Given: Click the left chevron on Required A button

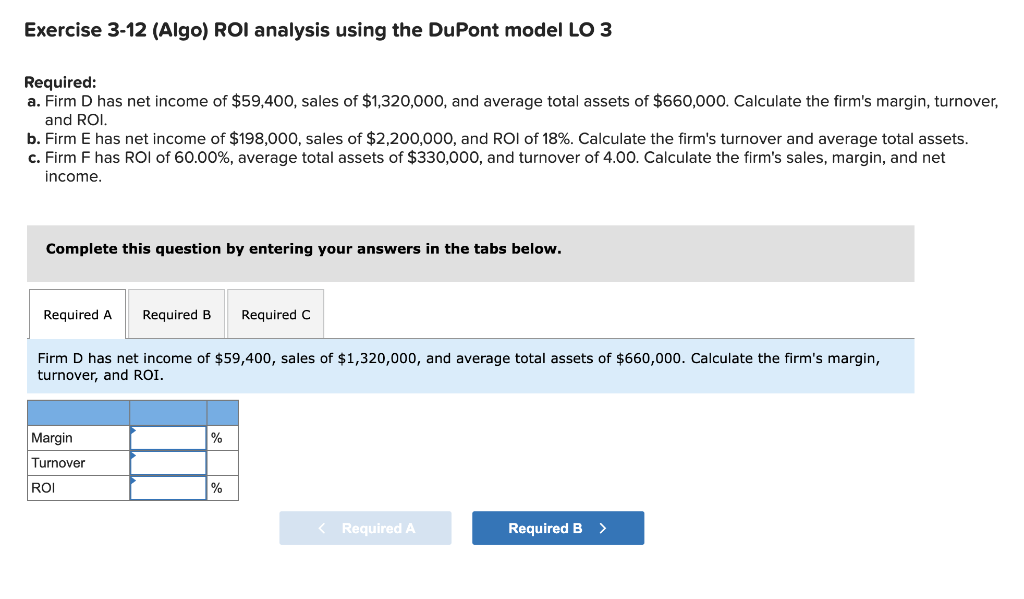Looking at the screenshot, I should point(321,527).
